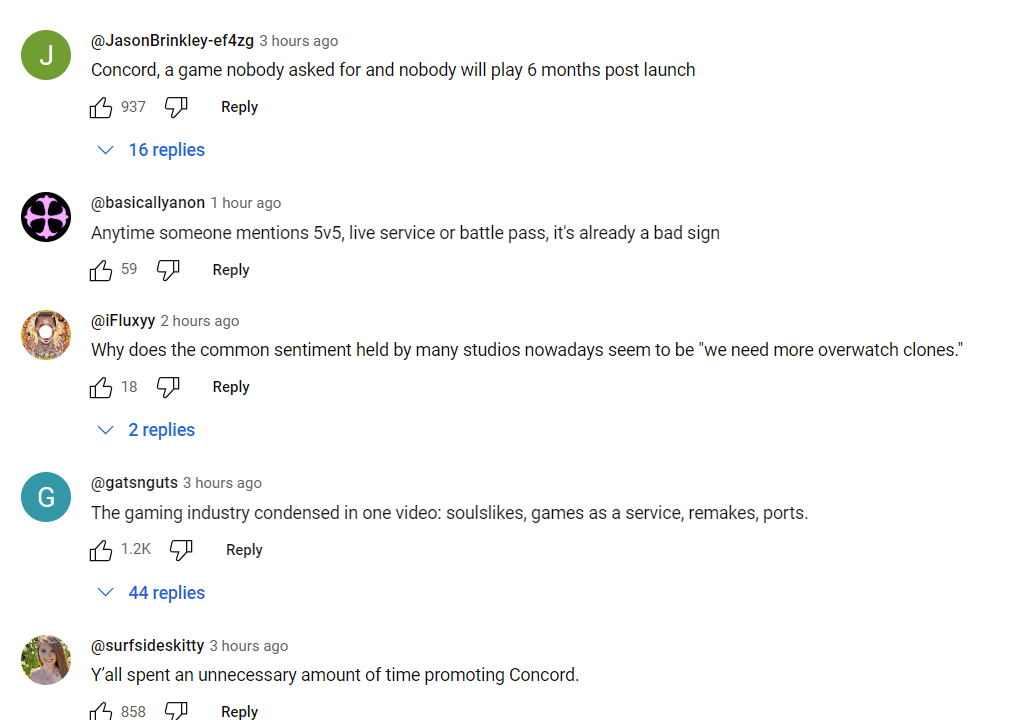Like gatsnguts' gaming industry comment
The height and width of the screenshot is (720, 1009).
pos(101,550)
